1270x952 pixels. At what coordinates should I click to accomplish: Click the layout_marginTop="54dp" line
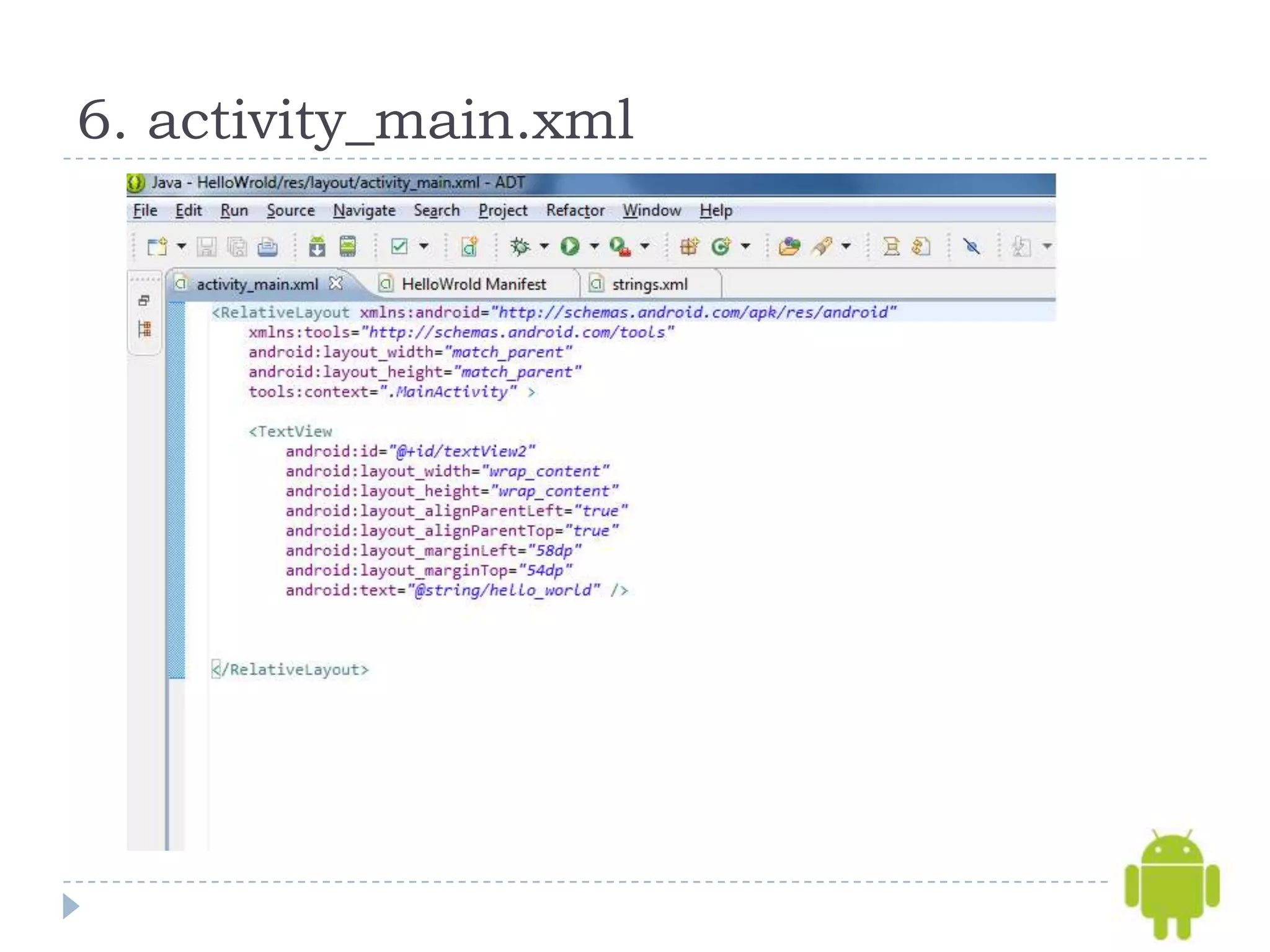point(429,570)
